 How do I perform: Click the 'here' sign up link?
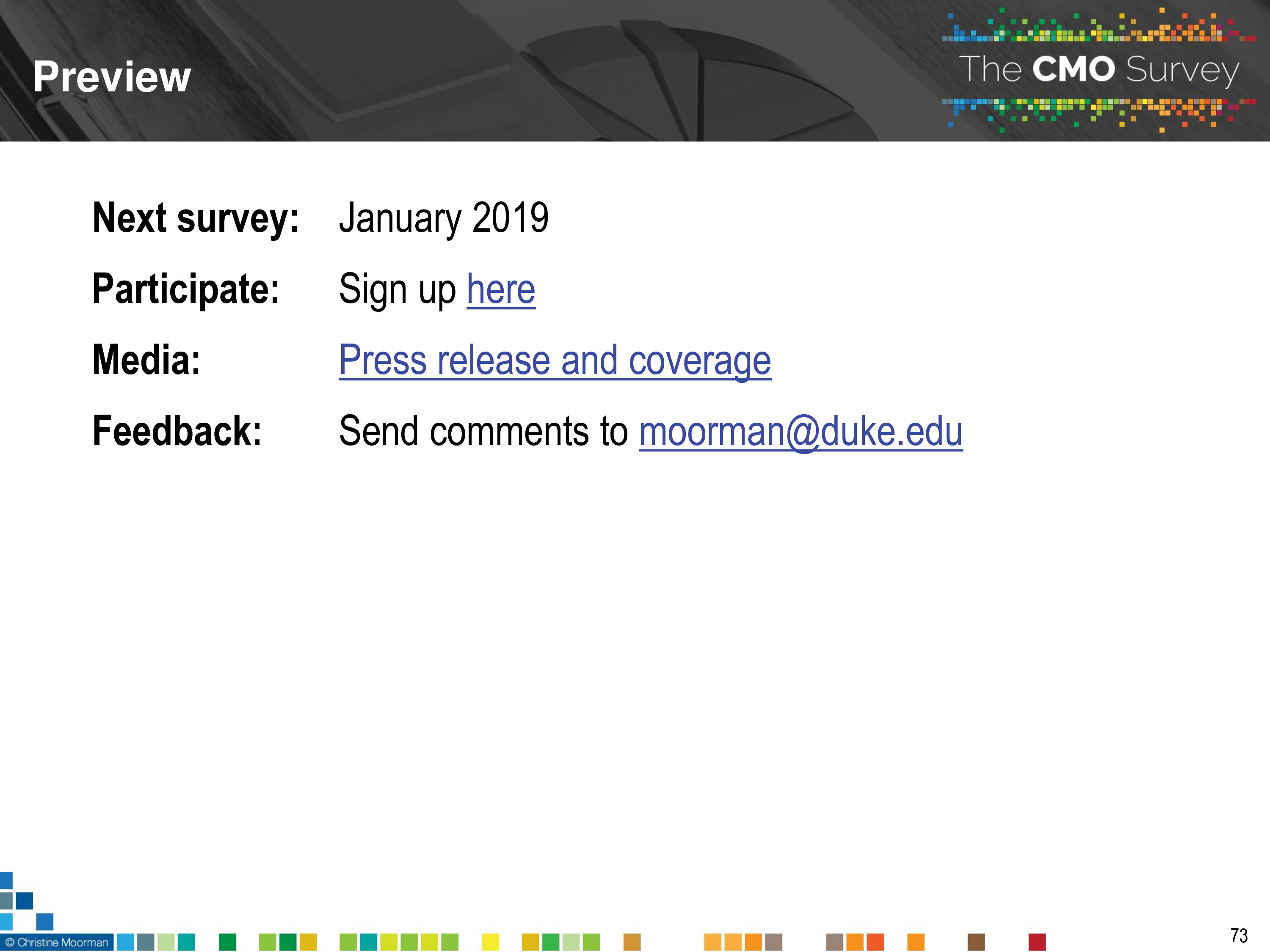pos(501,289)
